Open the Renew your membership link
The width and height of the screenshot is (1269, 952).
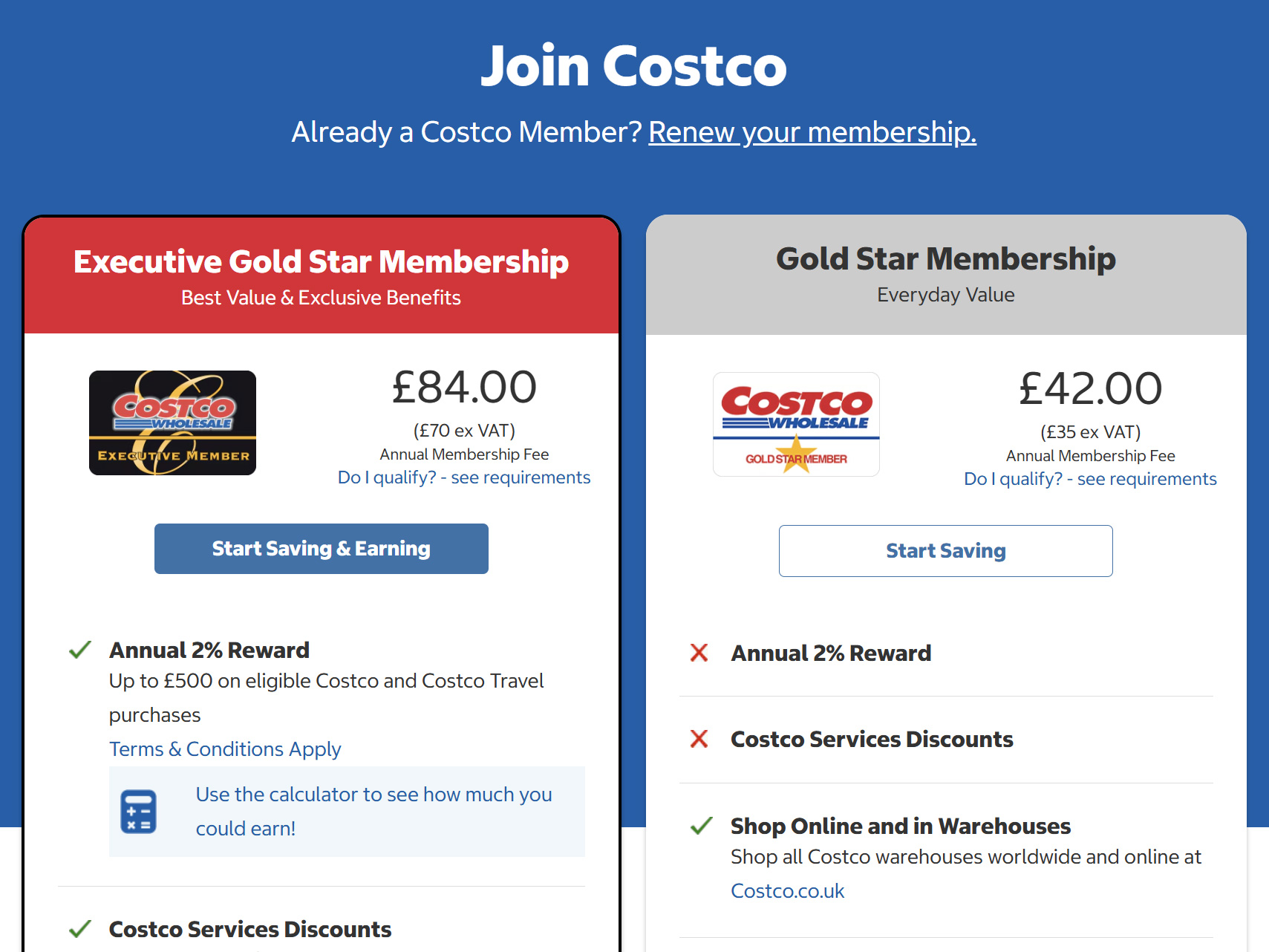pyautogui.click(x=812, y=131)
